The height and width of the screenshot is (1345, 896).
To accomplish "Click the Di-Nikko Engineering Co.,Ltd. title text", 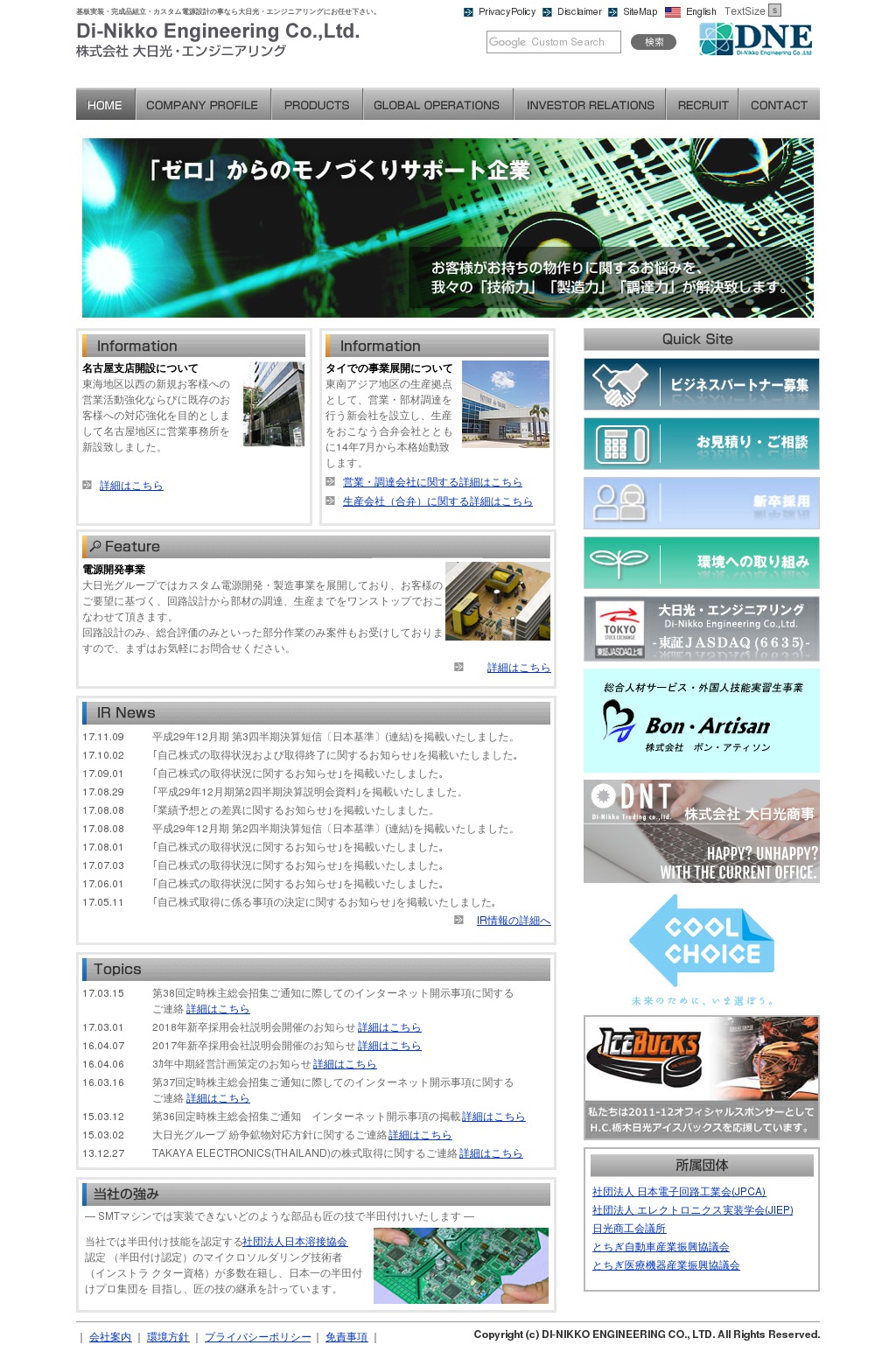I will [218, 31].
